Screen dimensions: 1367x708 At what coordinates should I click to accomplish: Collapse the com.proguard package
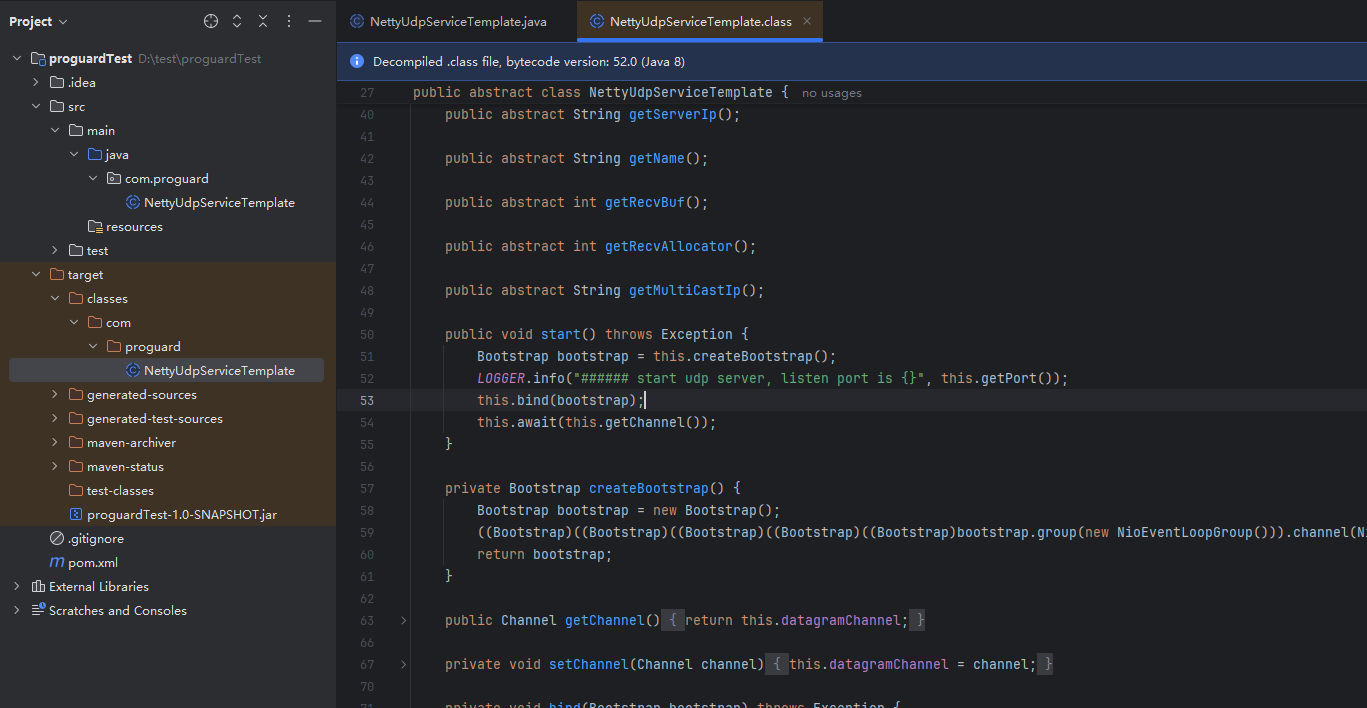point(93,179)
